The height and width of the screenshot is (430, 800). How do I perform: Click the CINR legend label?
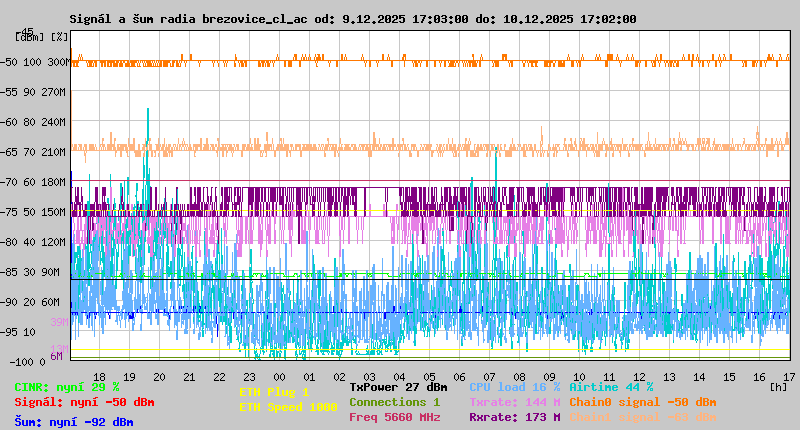click(67, 387)
